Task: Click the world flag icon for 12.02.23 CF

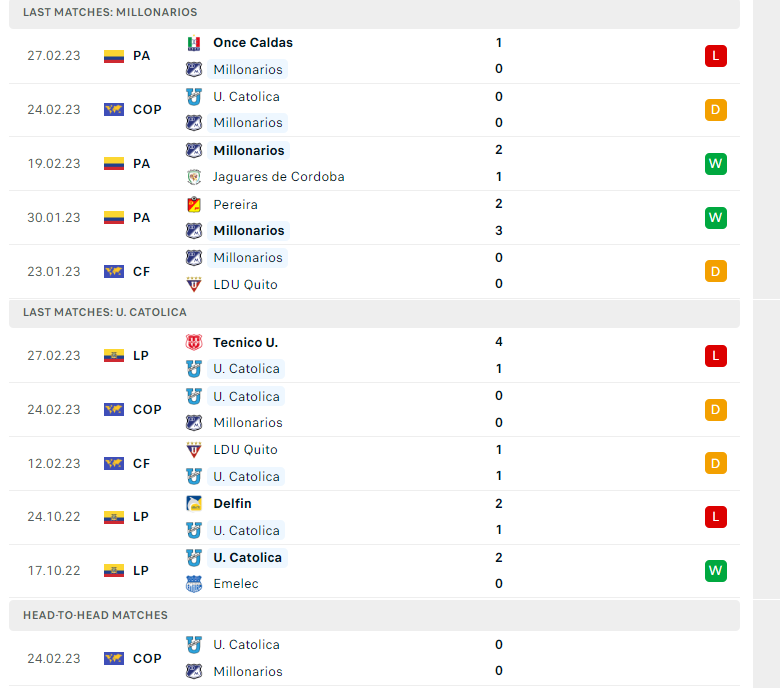Action: (x=114, y=464)
